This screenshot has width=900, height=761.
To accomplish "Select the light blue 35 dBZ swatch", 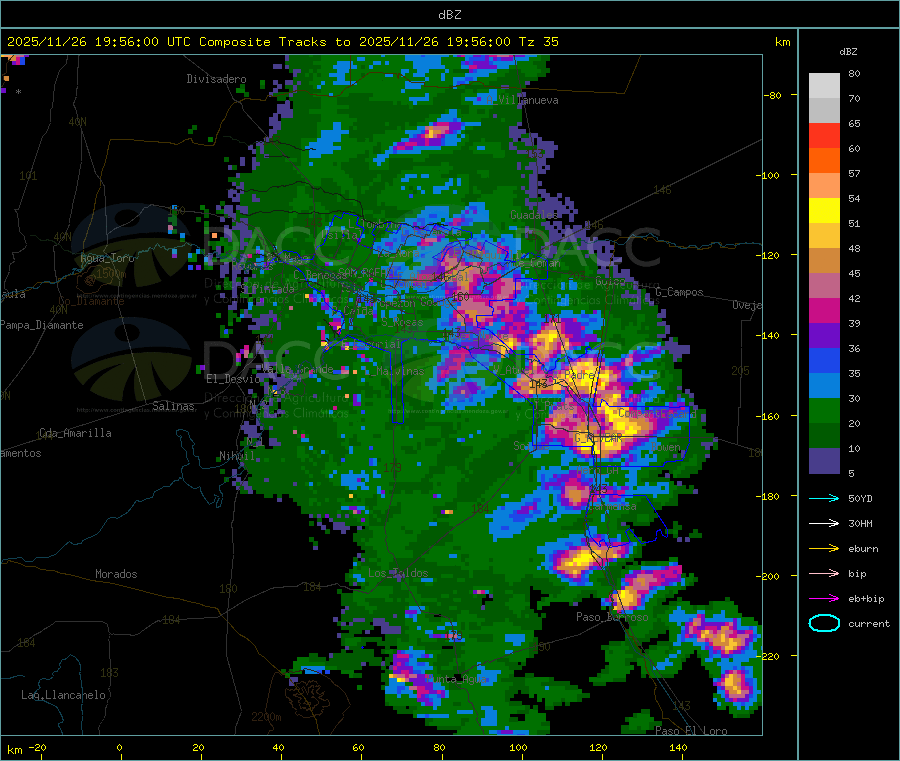I will (824, 386).
